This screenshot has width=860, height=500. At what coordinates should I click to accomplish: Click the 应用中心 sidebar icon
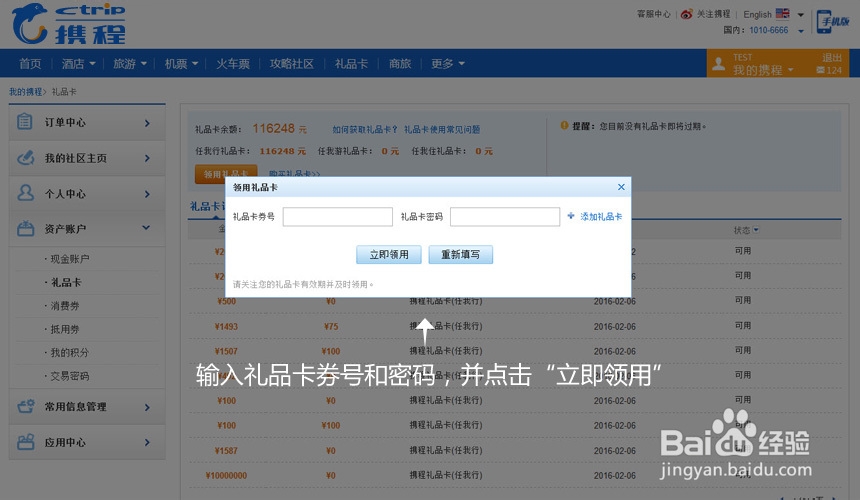[x=25, y=442]
